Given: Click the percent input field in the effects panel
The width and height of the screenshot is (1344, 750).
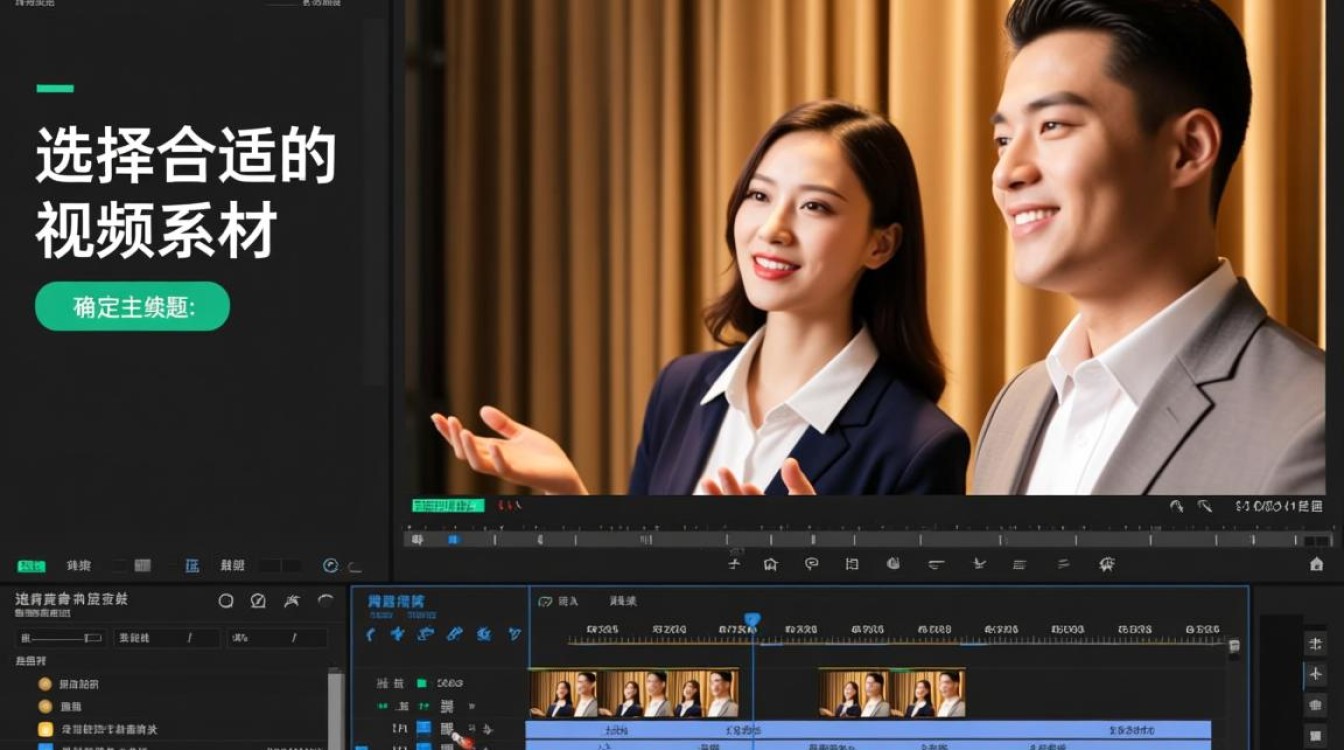Looking at the screenshot, I should (277, 638).
